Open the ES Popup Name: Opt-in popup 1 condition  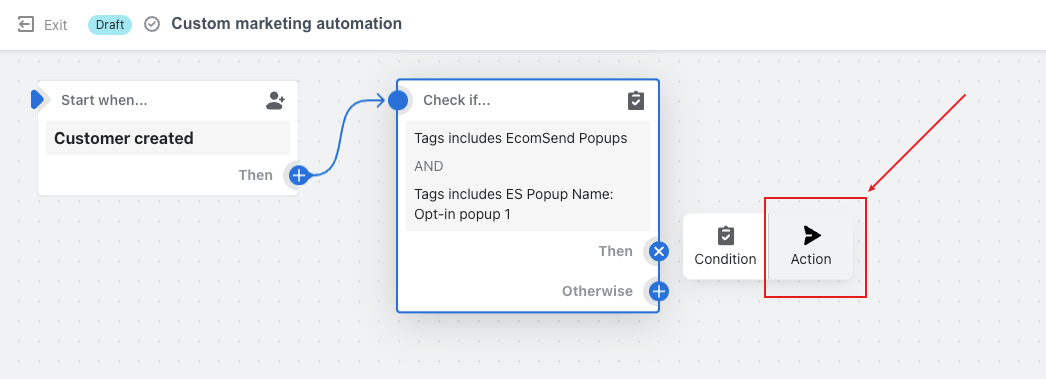(x=514, y=204)
